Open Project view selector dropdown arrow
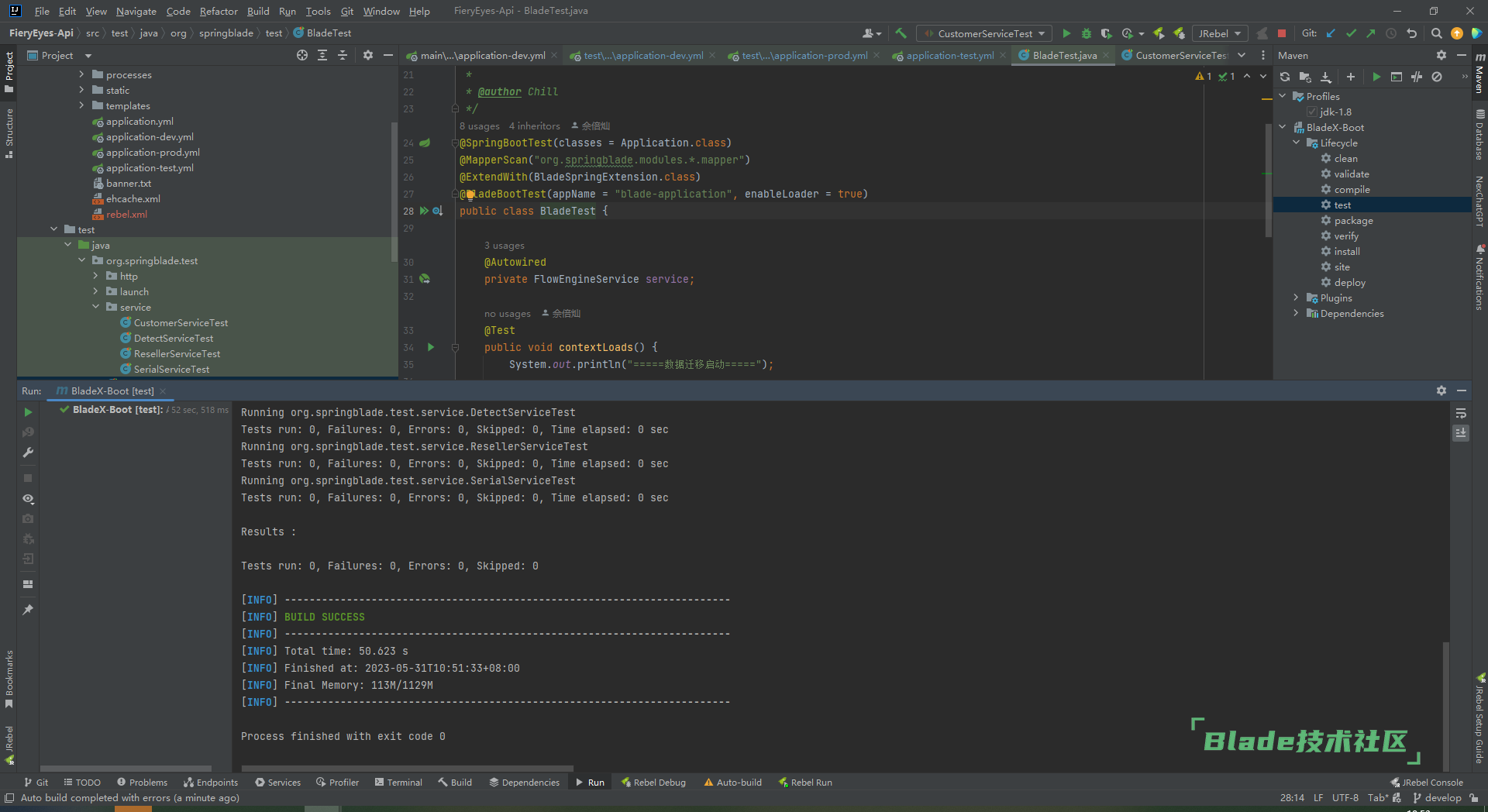Image resolution: width=1488 pixels, height=812 pixels. click(88, 56)
